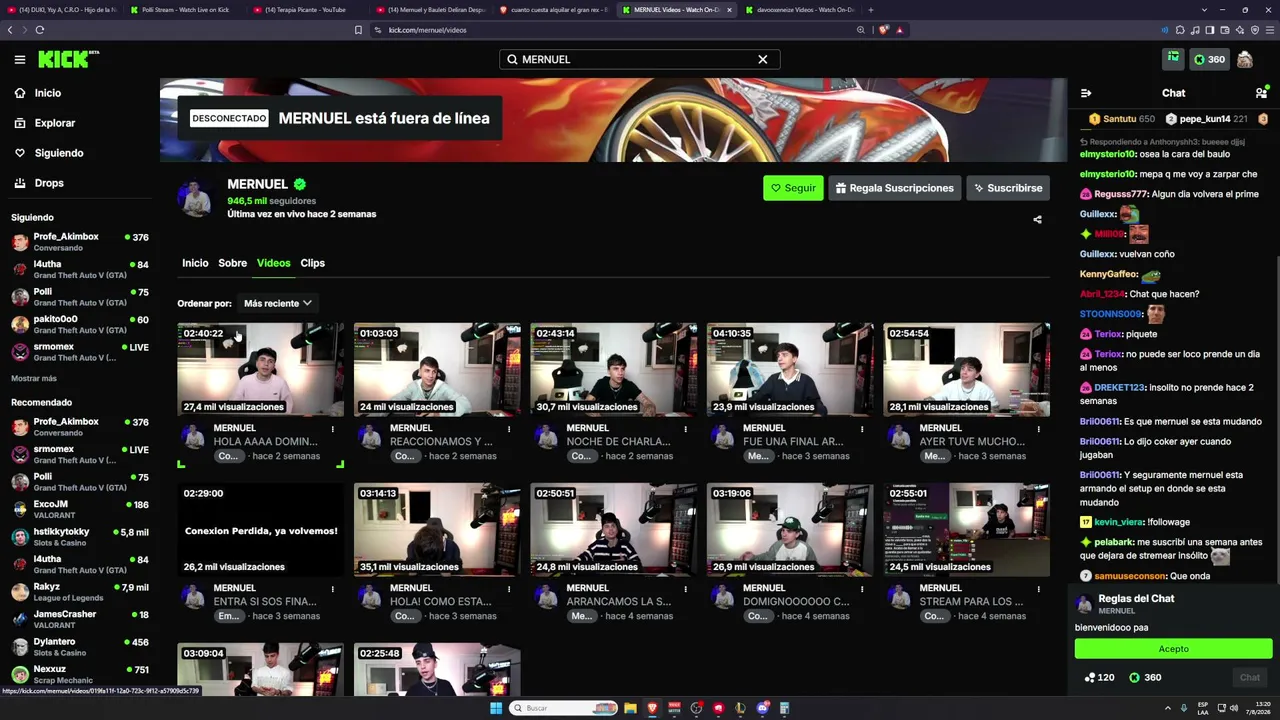
Task: Open the NOCHE DE CHARLA... video title
Action: (x=618, y=441)
